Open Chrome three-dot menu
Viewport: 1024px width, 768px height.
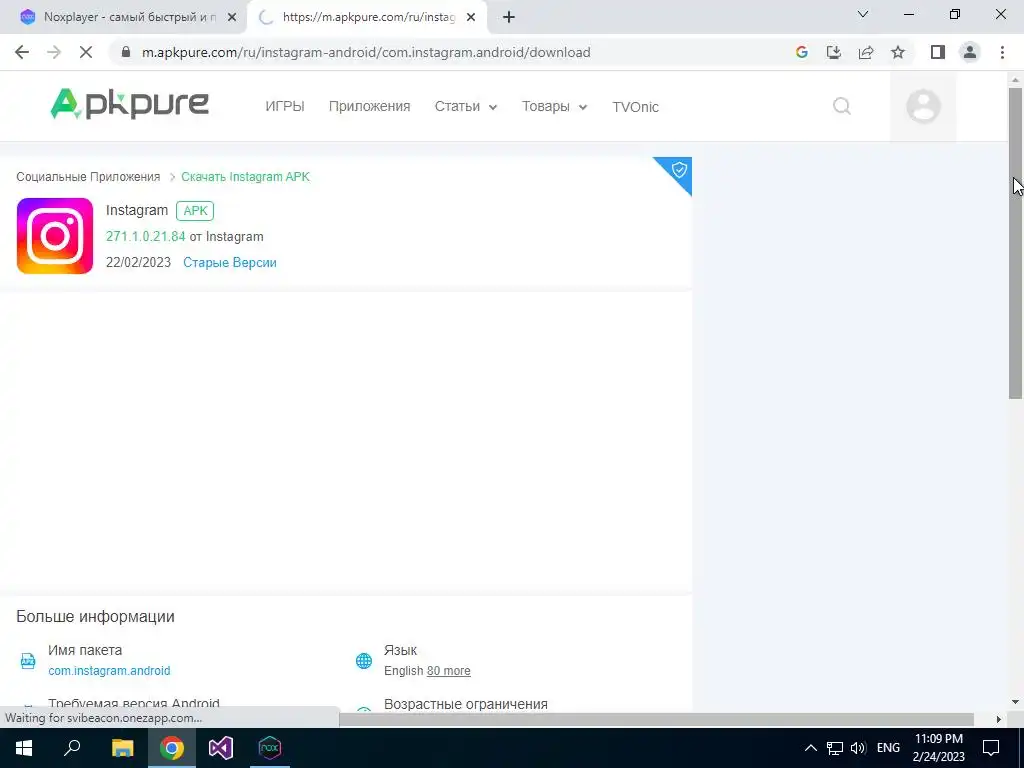(1002, 52)
